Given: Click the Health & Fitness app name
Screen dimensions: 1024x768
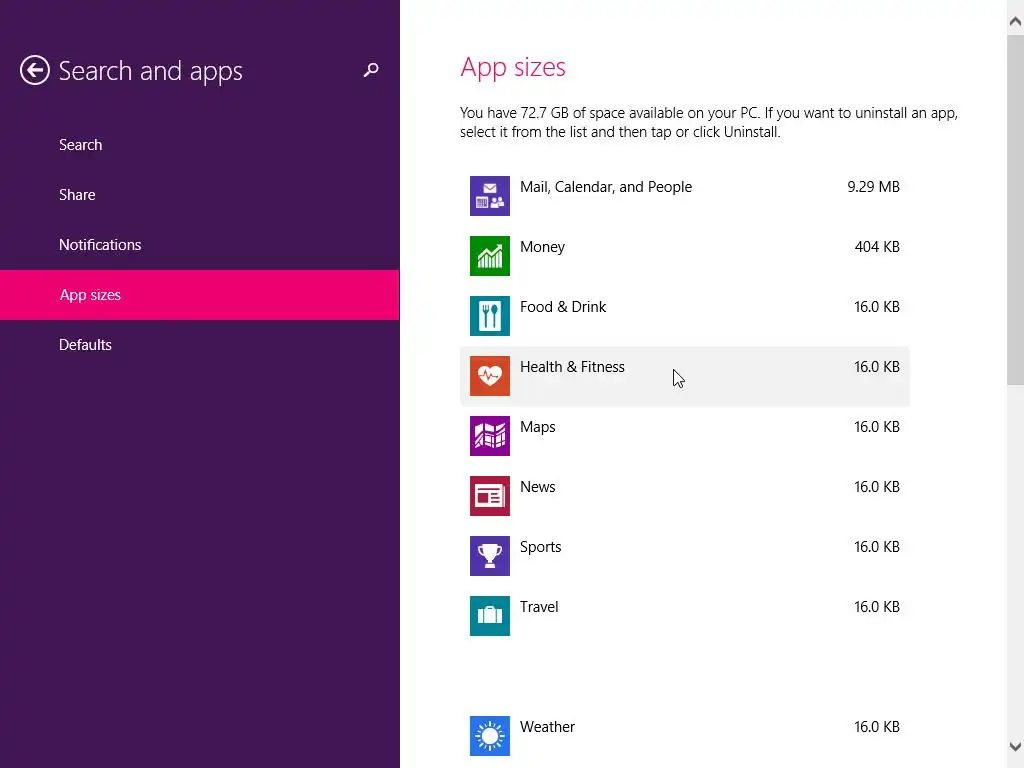Looking at the screenshot, I should (x=572, y=367).
